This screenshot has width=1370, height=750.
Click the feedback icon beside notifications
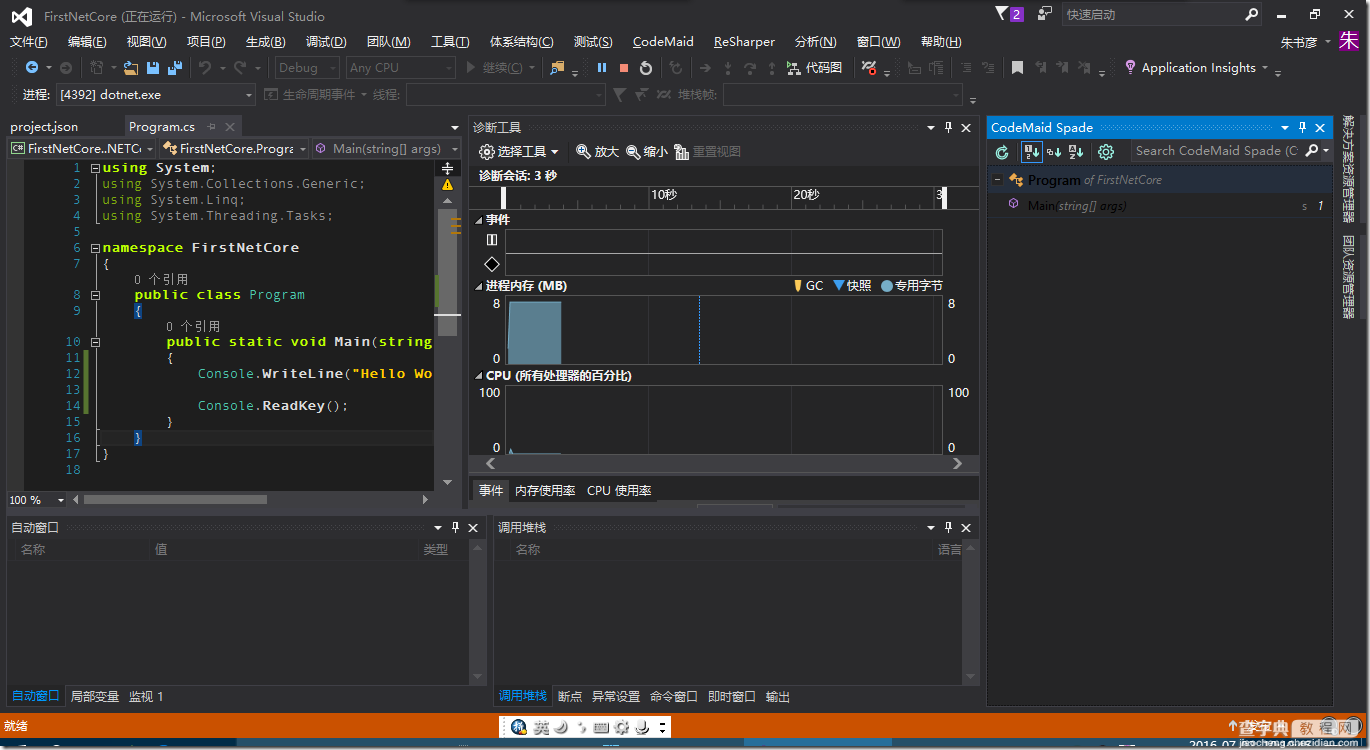(1045, 13)
